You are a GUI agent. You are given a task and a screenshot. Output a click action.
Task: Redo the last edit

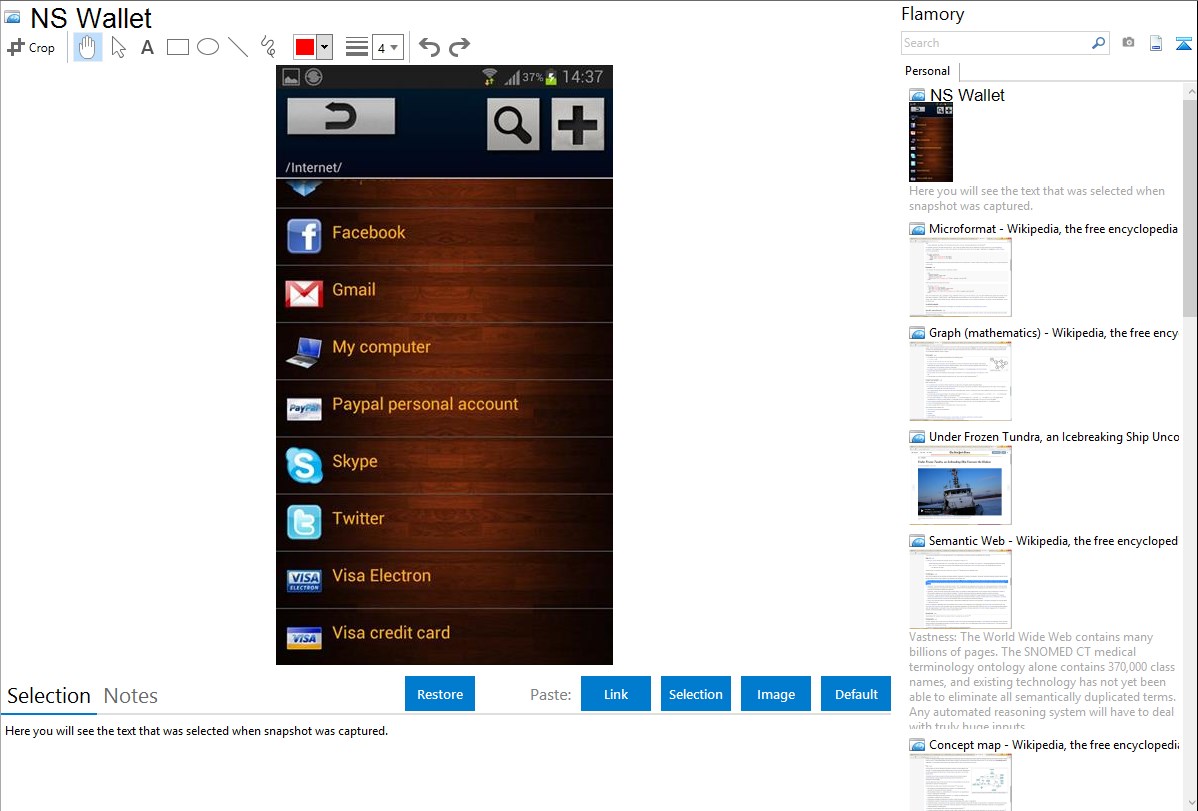point(459,47)
